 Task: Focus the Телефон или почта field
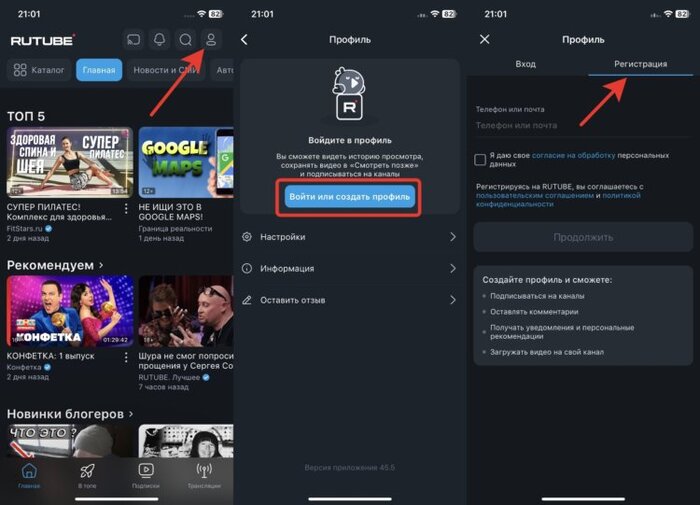click(x=583, y=125)
